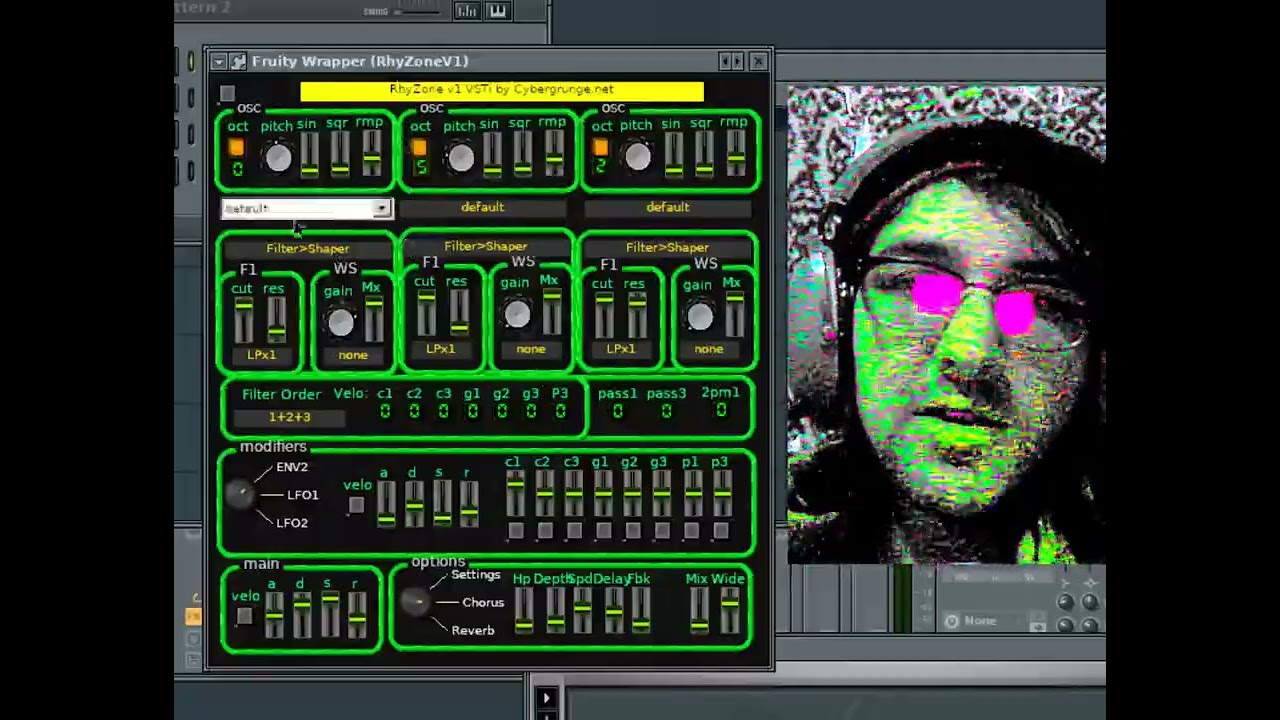Click the Mix slider in options
1280x720 pixels.
[699, 611]
